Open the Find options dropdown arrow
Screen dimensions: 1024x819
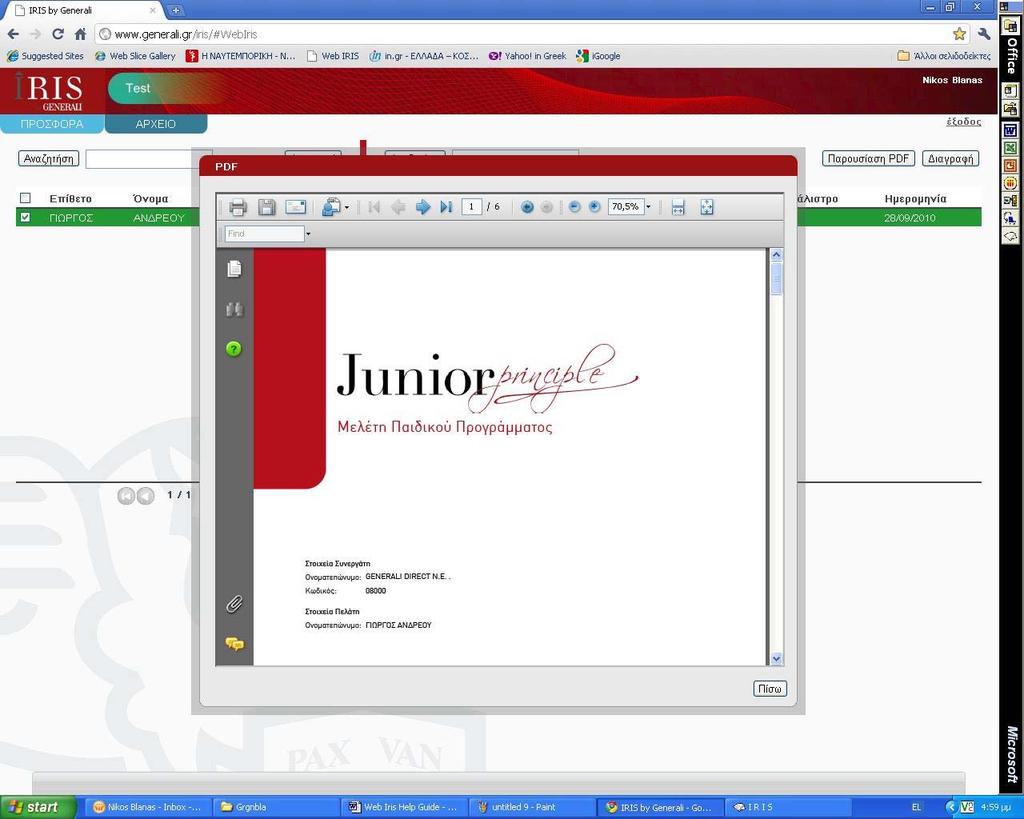tap(308, 234)
